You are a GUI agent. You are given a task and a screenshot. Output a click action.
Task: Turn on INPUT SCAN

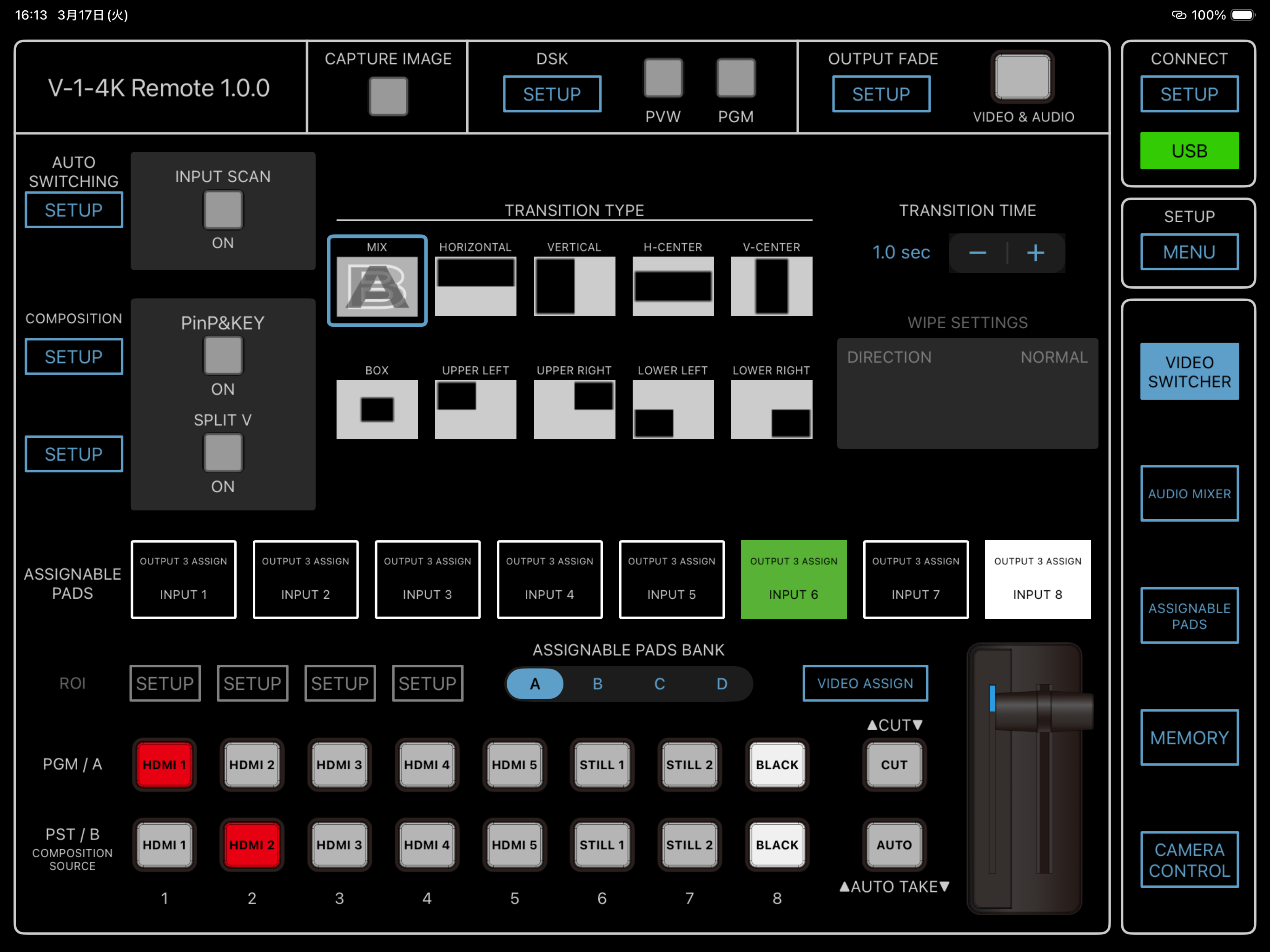pyautogui.click(x=223, y=210)
